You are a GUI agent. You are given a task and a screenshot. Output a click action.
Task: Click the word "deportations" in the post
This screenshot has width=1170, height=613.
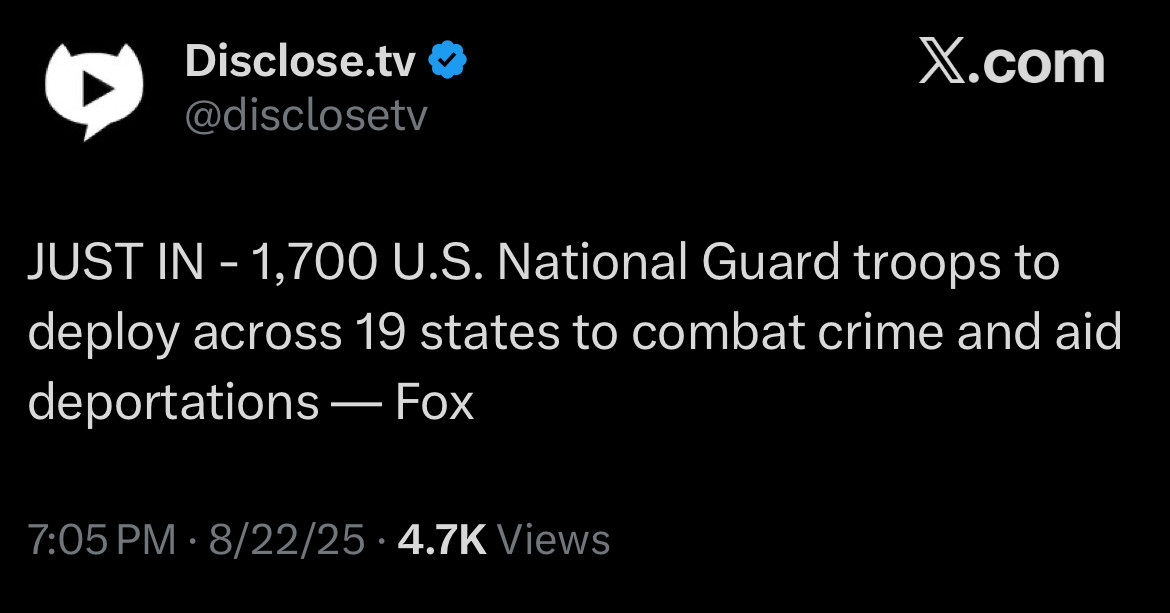(173, 402)
